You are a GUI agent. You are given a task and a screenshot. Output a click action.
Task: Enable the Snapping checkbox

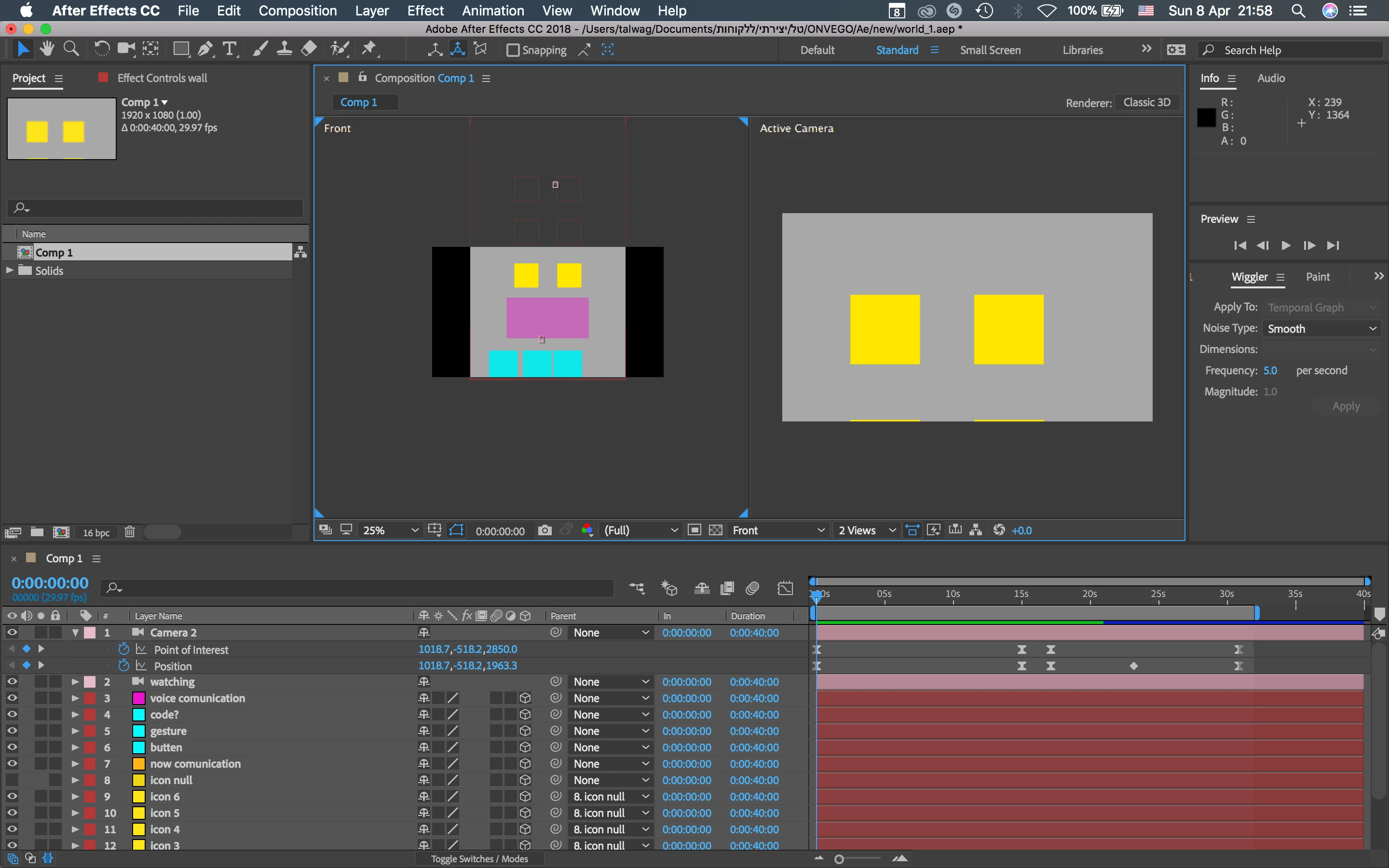pyautogui.click(x=513, y=51)
